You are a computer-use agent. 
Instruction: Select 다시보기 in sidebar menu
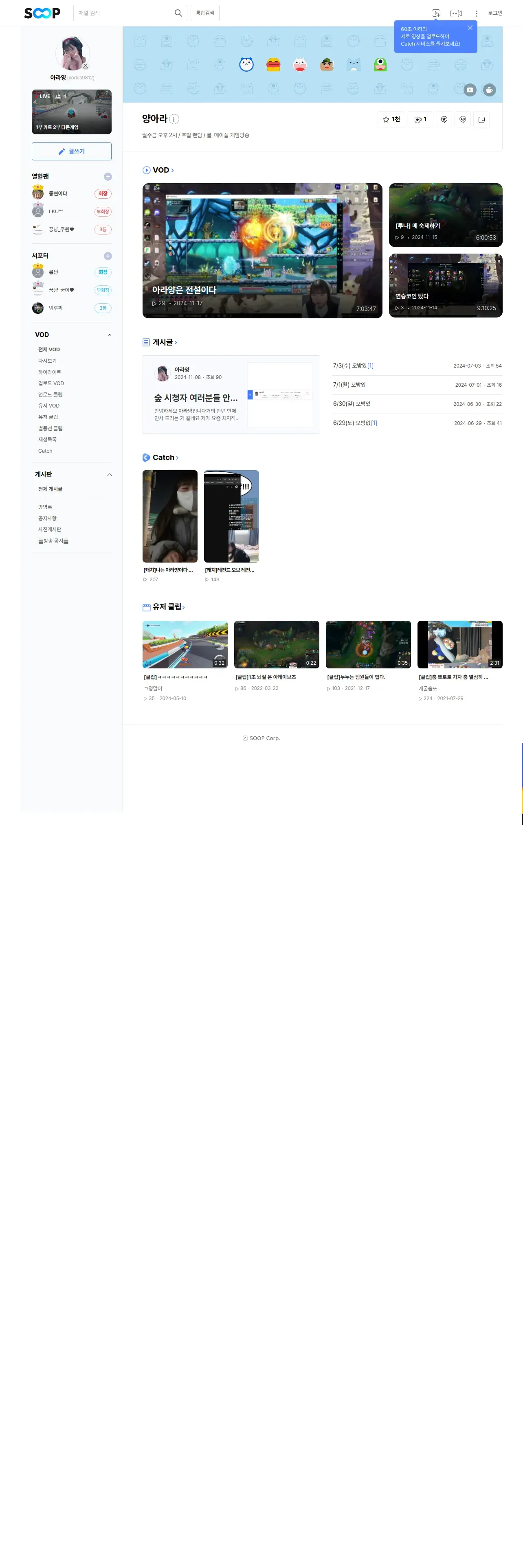click(48, 361)
